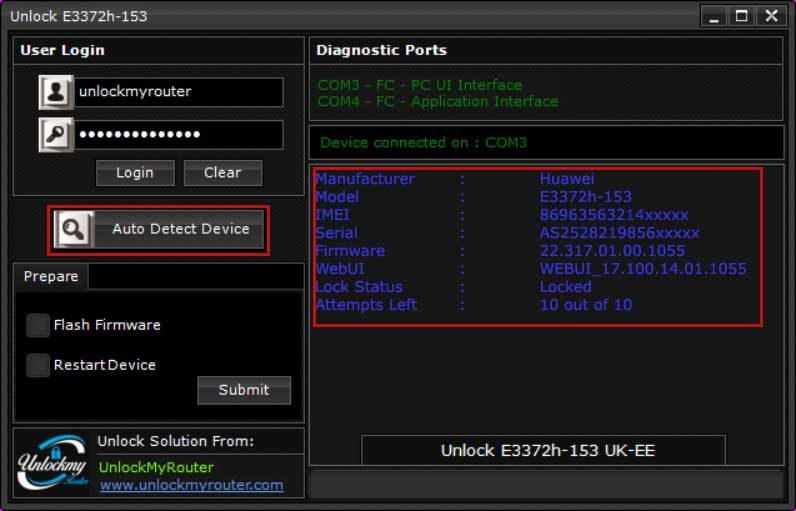This screenshot has width=796, height=511.
Task: Click the Attempts Left field label
Action: [x=366, y=305]
